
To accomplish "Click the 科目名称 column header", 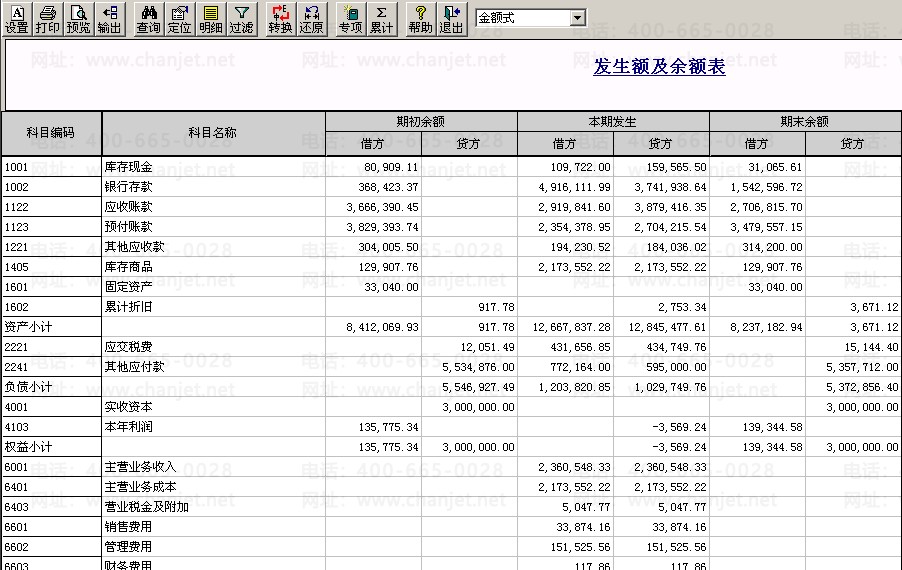I will pyautogui.click(x=212, y=133).
